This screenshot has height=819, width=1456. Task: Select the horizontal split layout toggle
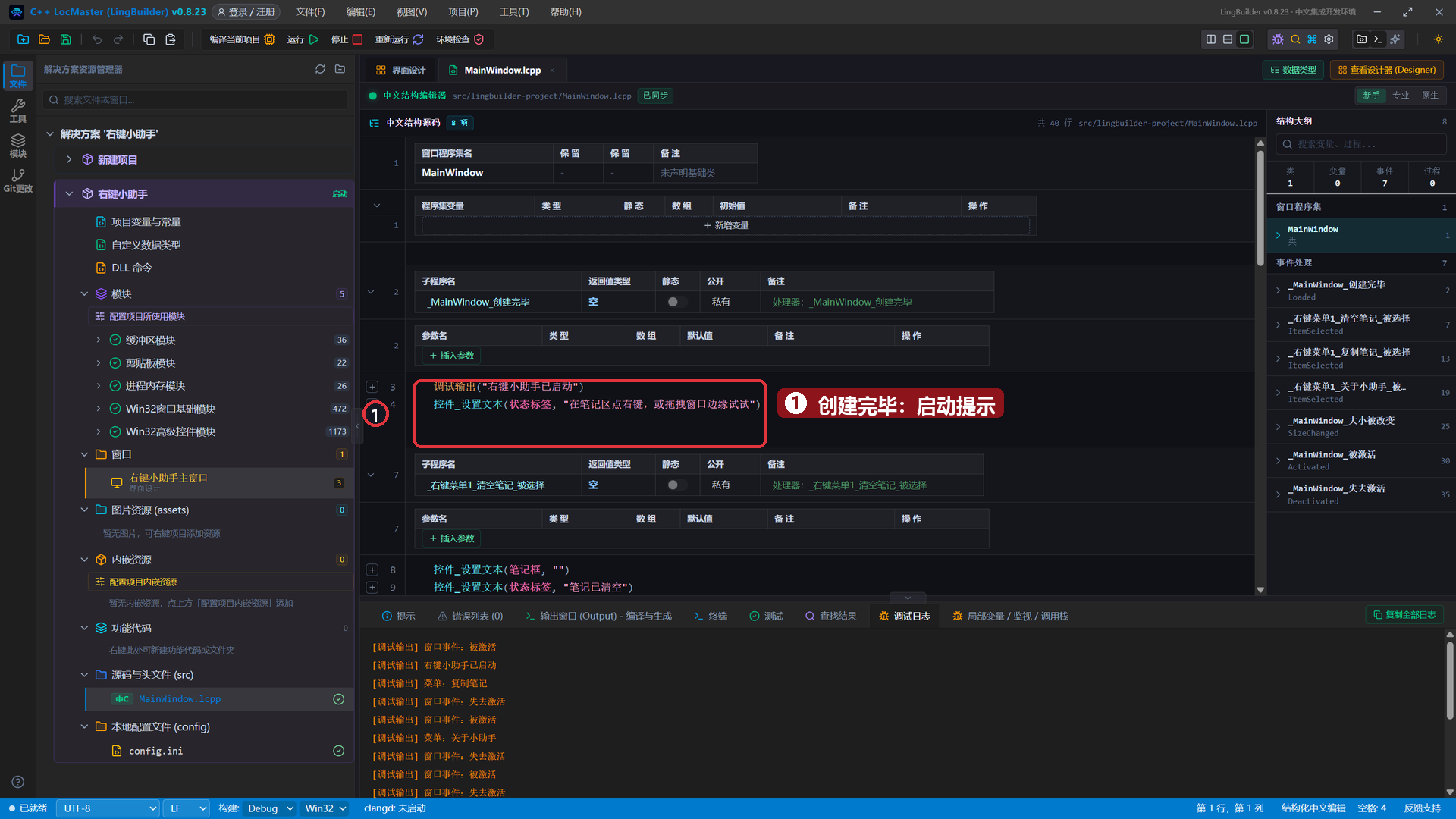click(1228, 39)
